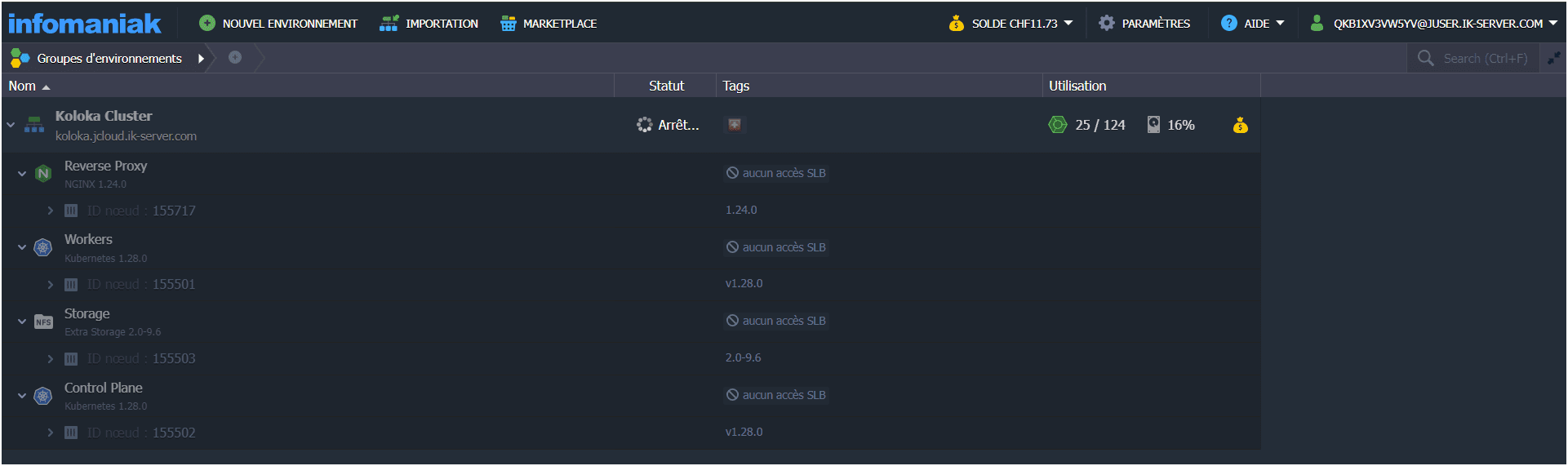Expand node 155717 details
The width and height of the screenshot is (1568, 466).
click(x=51, y=211)
